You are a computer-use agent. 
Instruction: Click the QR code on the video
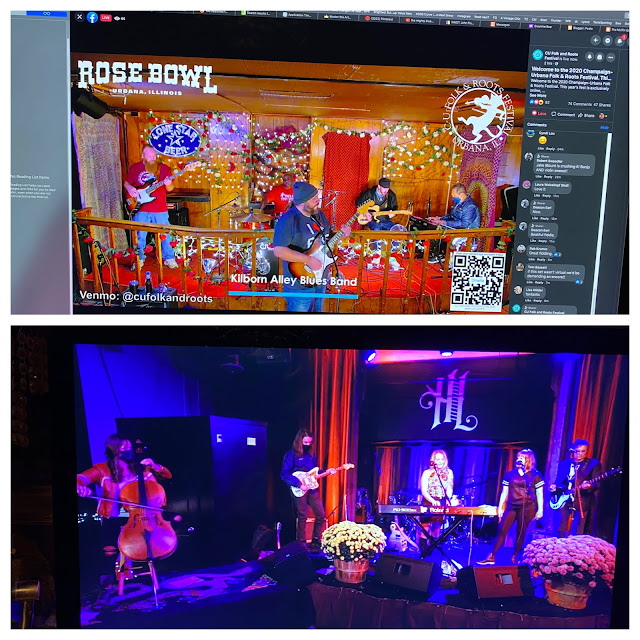tap(478, 281)
